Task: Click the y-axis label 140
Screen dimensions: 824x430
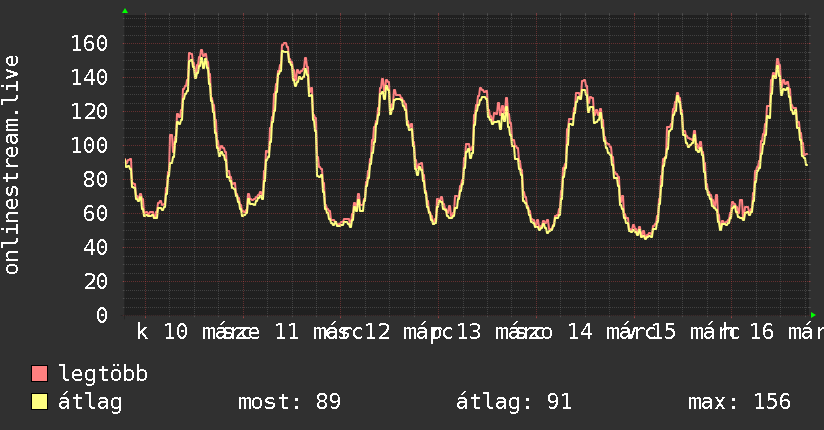Action: [x=89, y=78]
